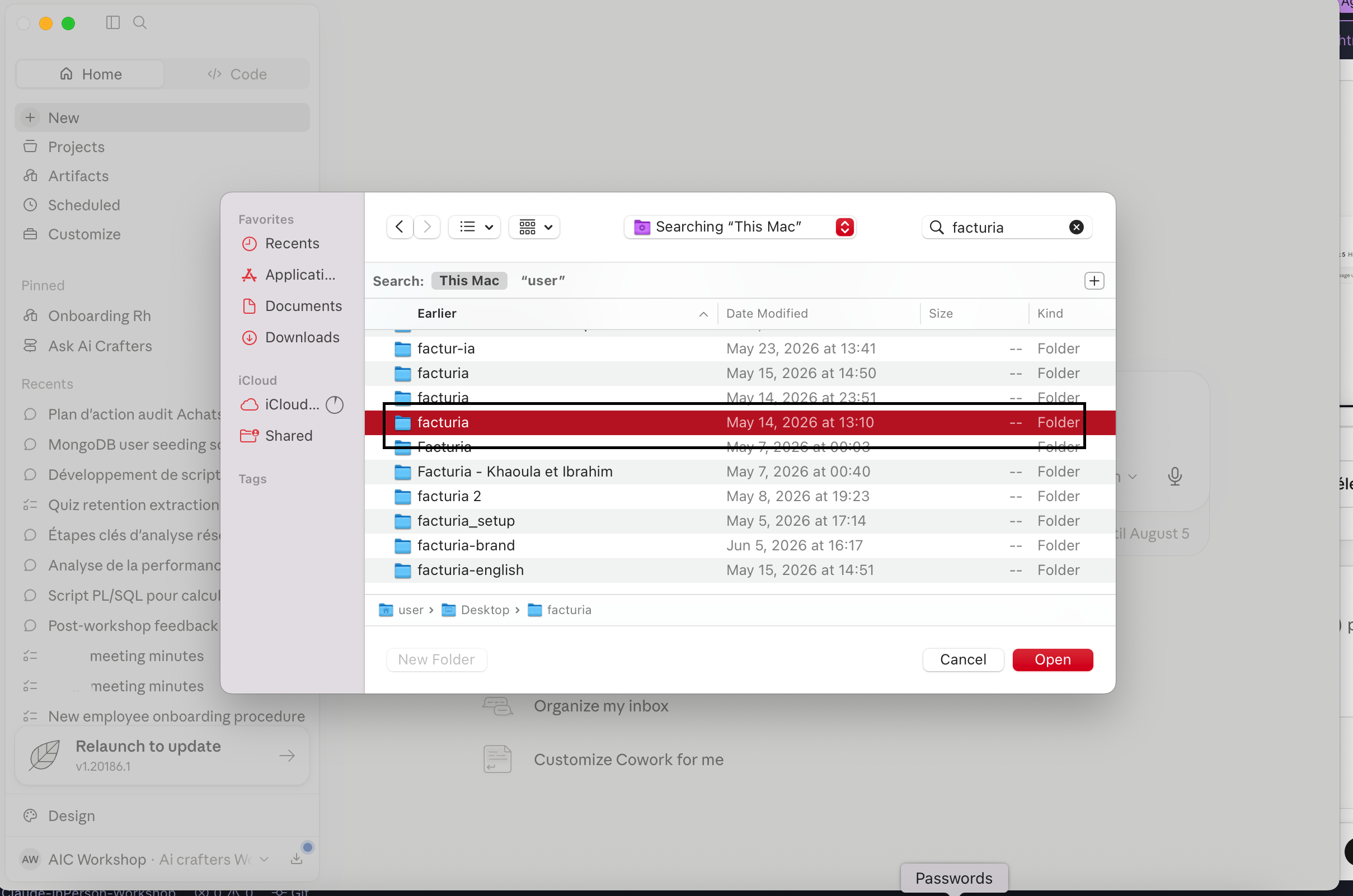
Task: Open Projects in the sidebar
Action: click(162, 147)
